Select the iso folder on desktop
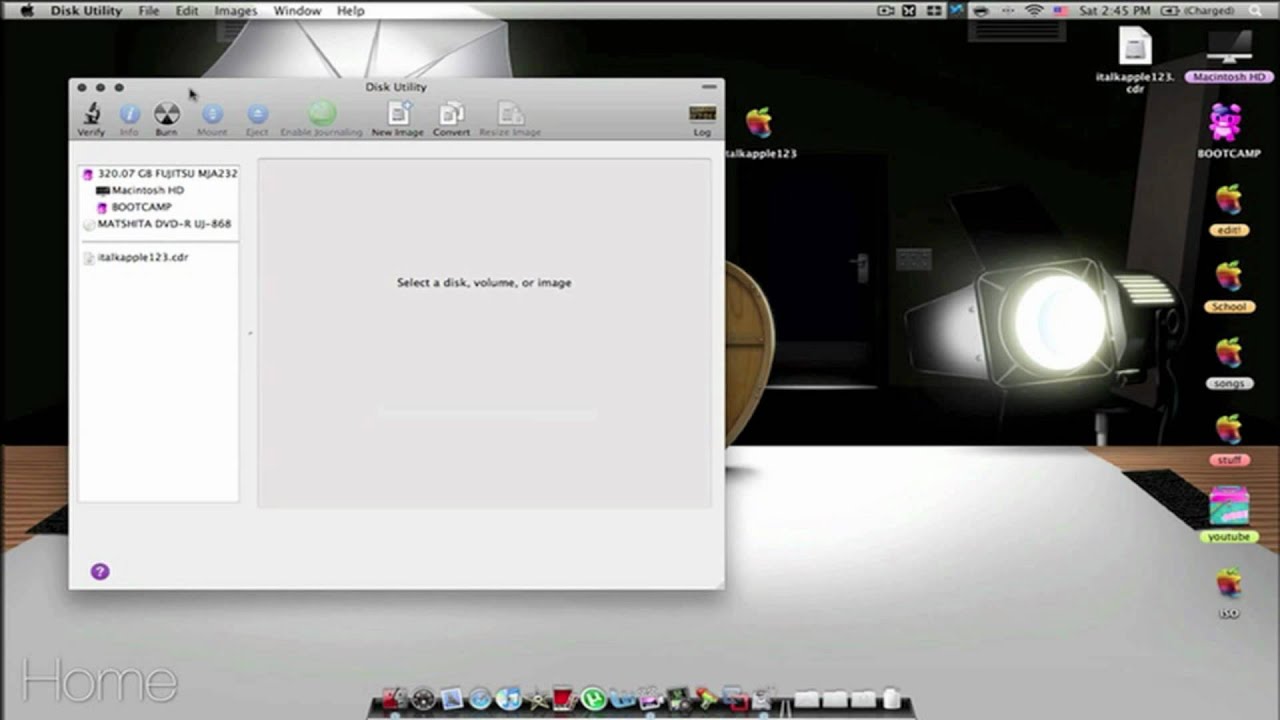 (x=1229, y=594)
